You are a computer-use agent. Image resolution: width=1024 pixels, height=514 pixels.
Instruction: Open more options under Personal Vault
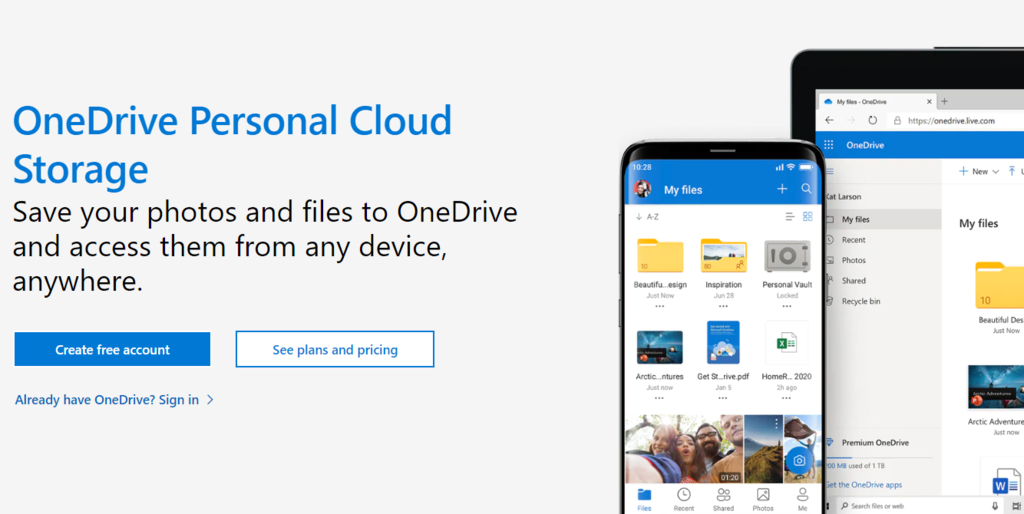click(x=787, y=306)
